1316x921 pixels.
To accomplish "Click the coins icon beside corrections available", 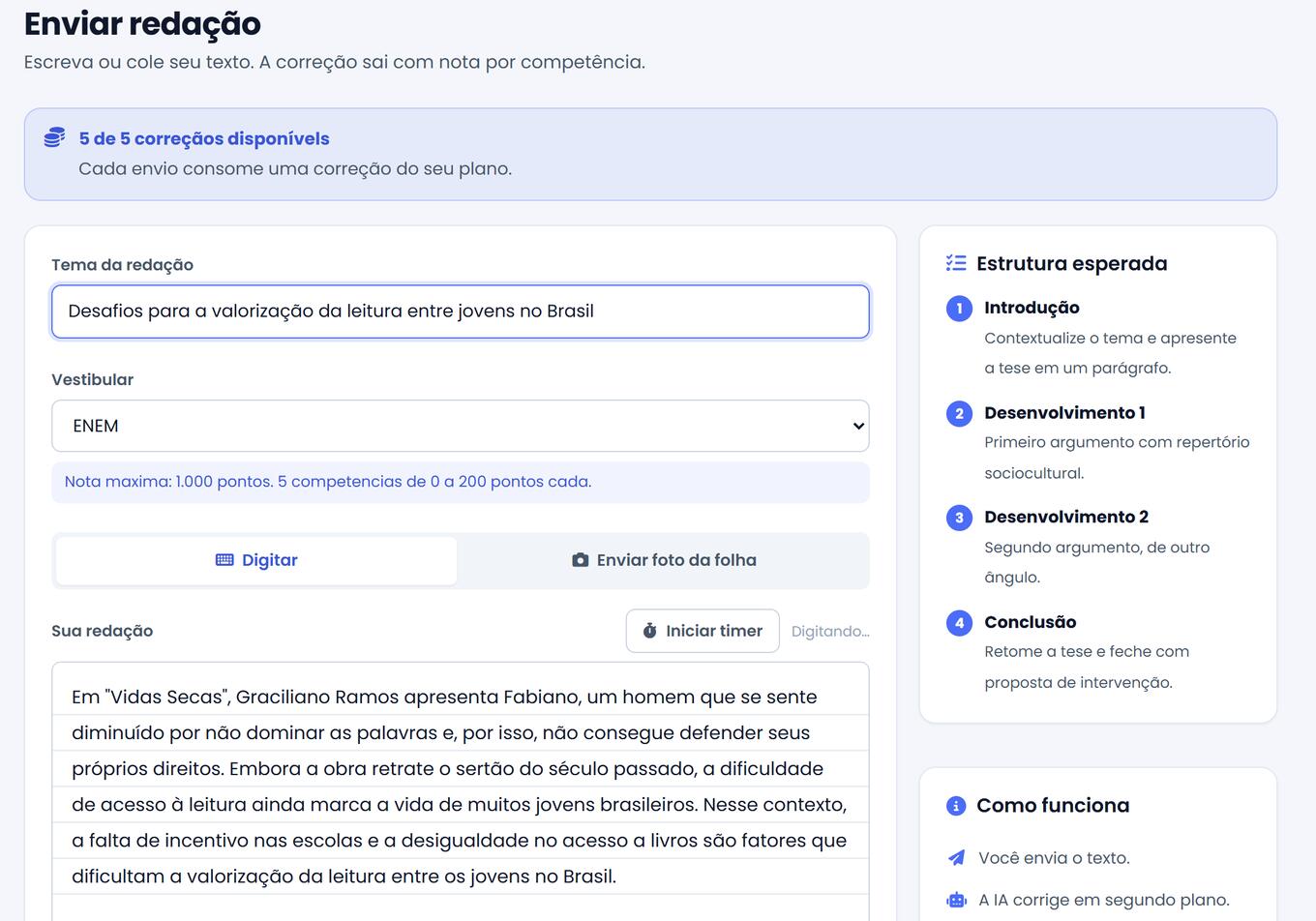I will [x=54, y=137].
